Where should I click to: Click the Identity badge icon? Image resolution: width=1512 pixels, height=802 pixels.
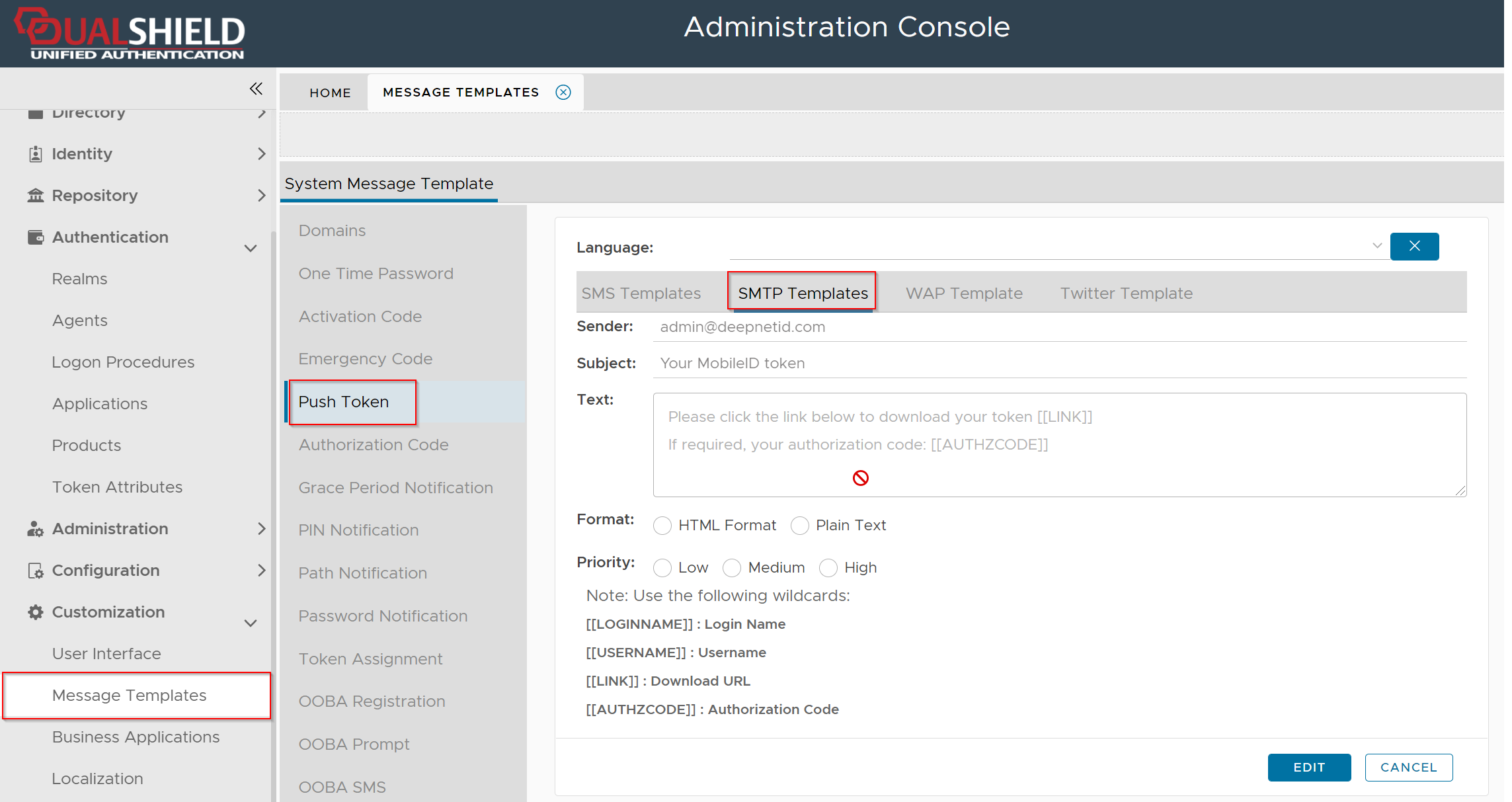[x=36, y=154]
